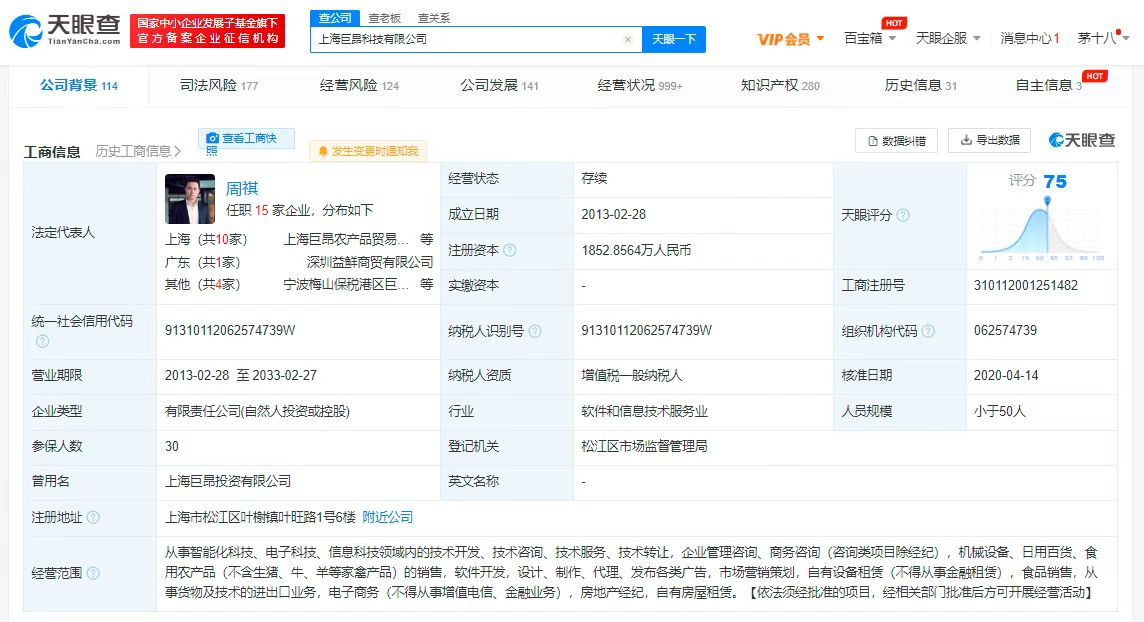Click the 营业期限 date range value
The width and height of the screenshot is (1144, 622).
pyautogui.click(x=241, y=375)
